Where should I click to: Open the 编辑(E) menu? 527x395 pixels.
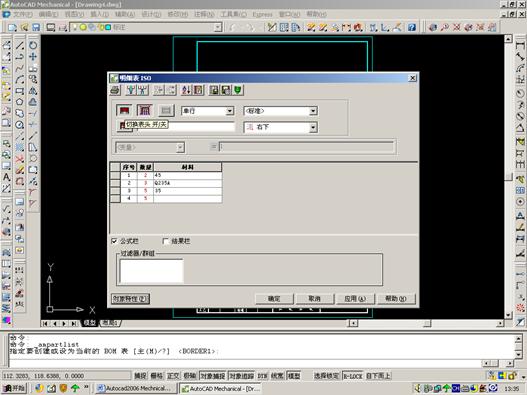pos(48,14)
